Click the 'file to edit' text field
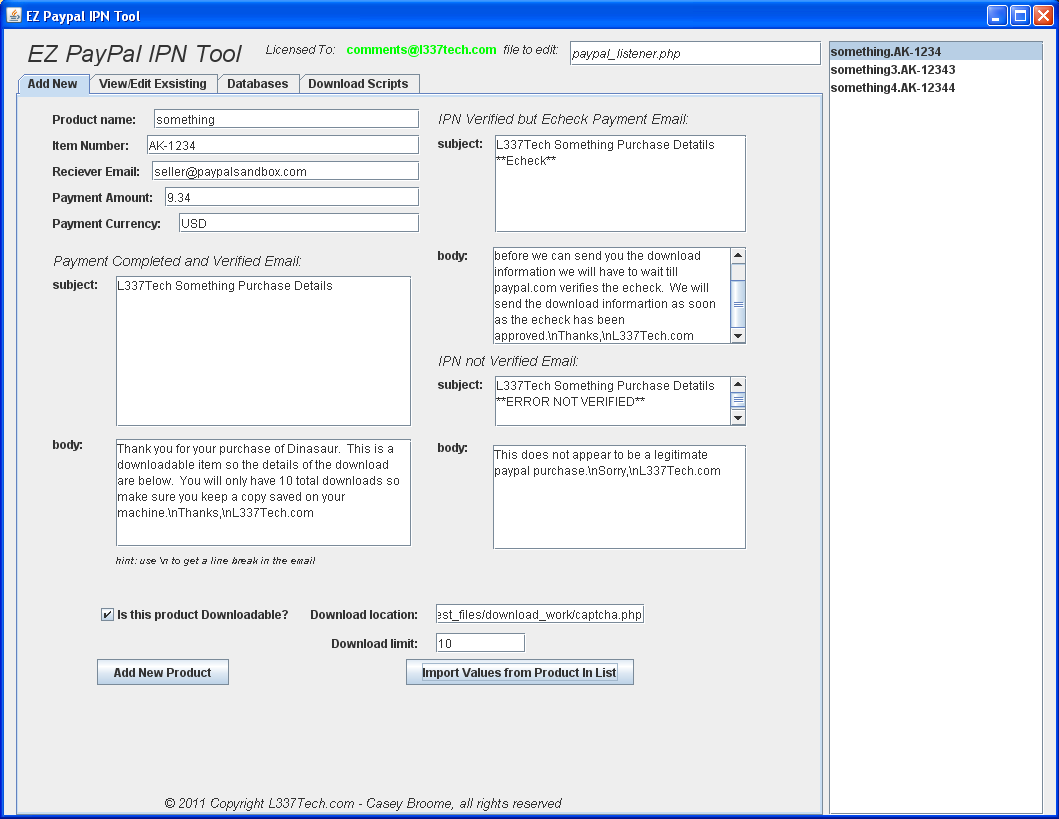Screen dimensions: 1059x819 point(695,53)
